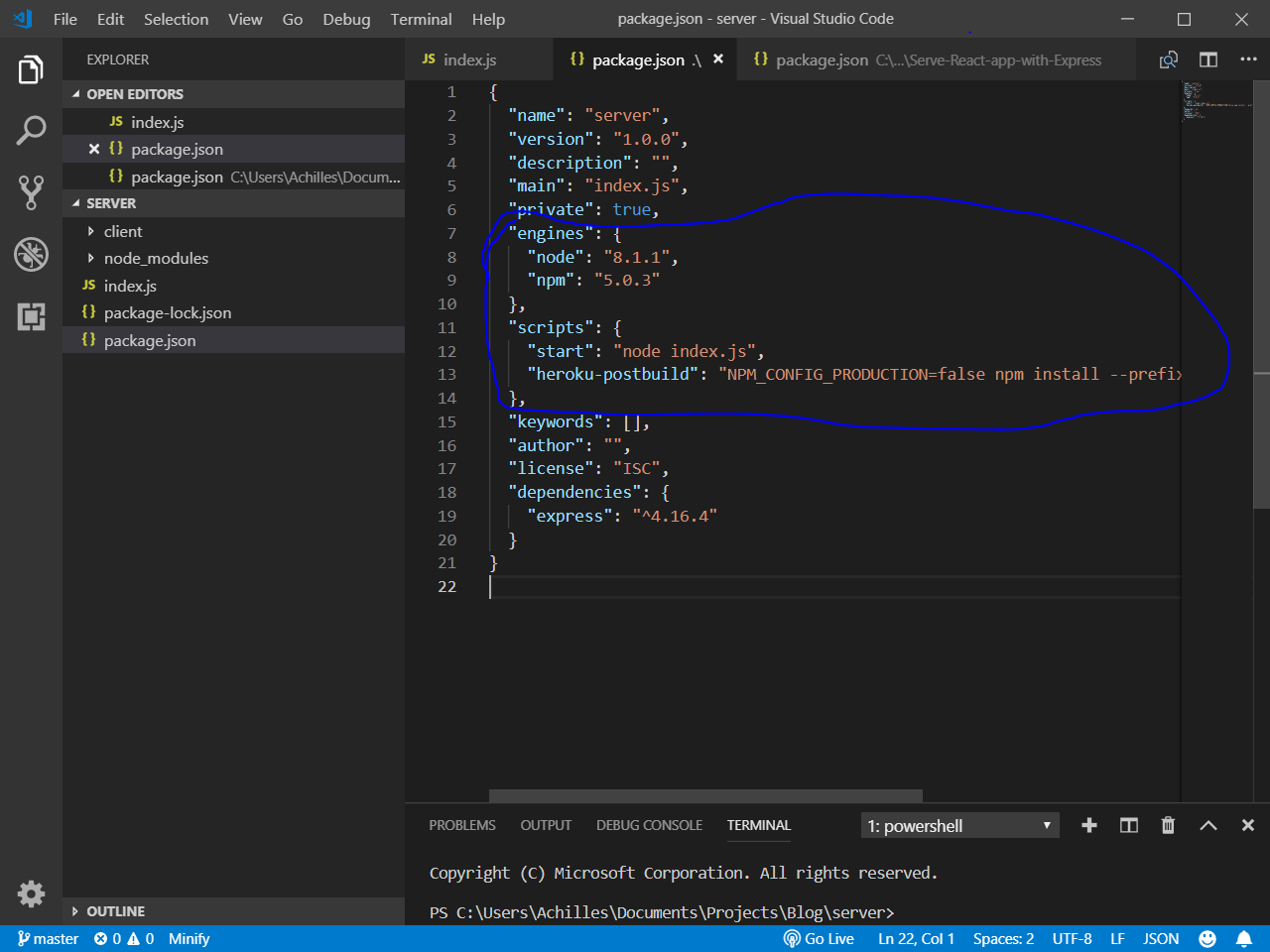This screenshot has height=952, width=1270.
Task: Open index.js in the SERVER tree
Action: click(233, 286)
